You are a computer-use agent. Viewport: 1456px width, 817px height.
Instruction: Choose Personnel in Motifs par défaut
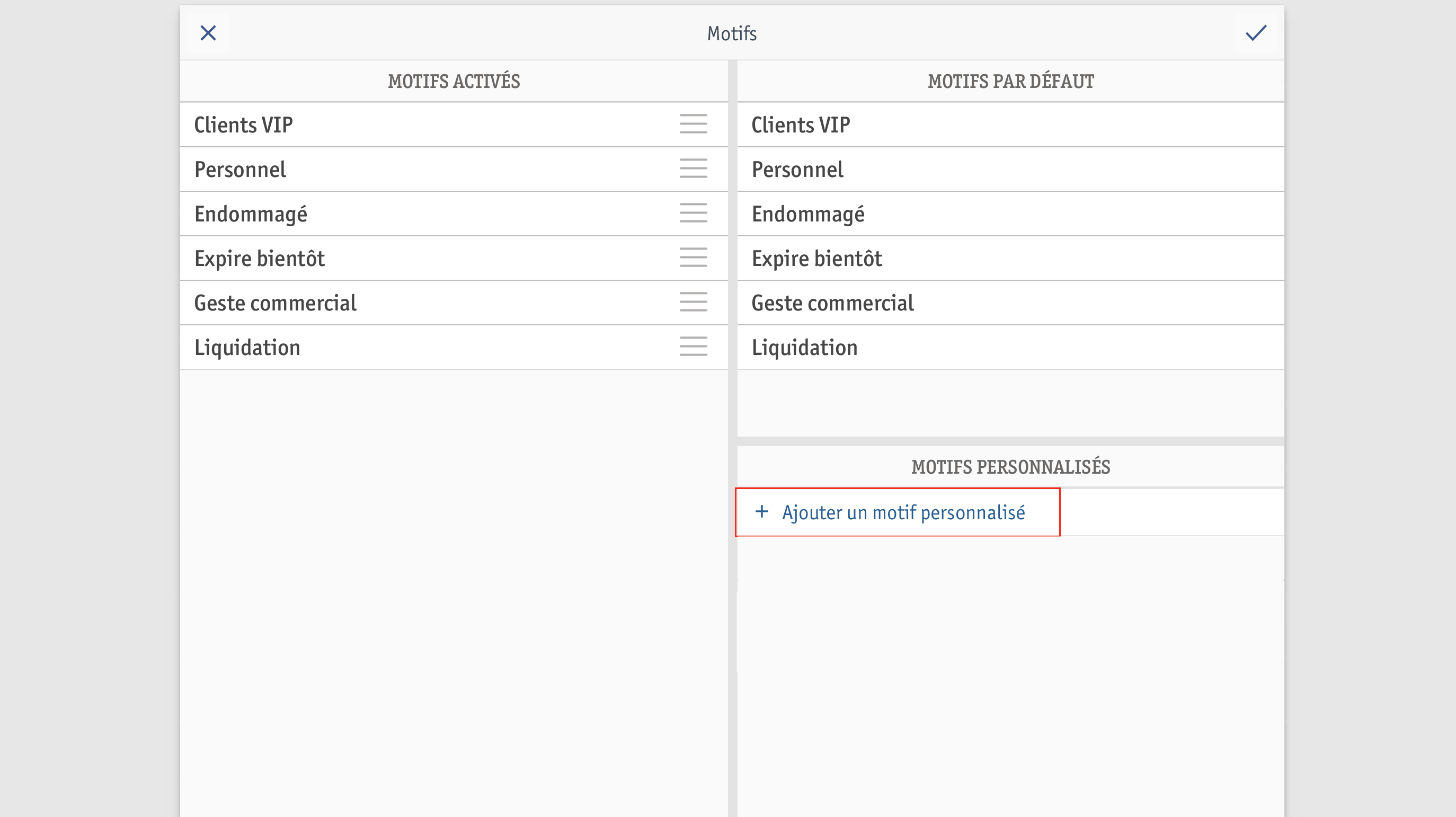[x=1010, y=169]
